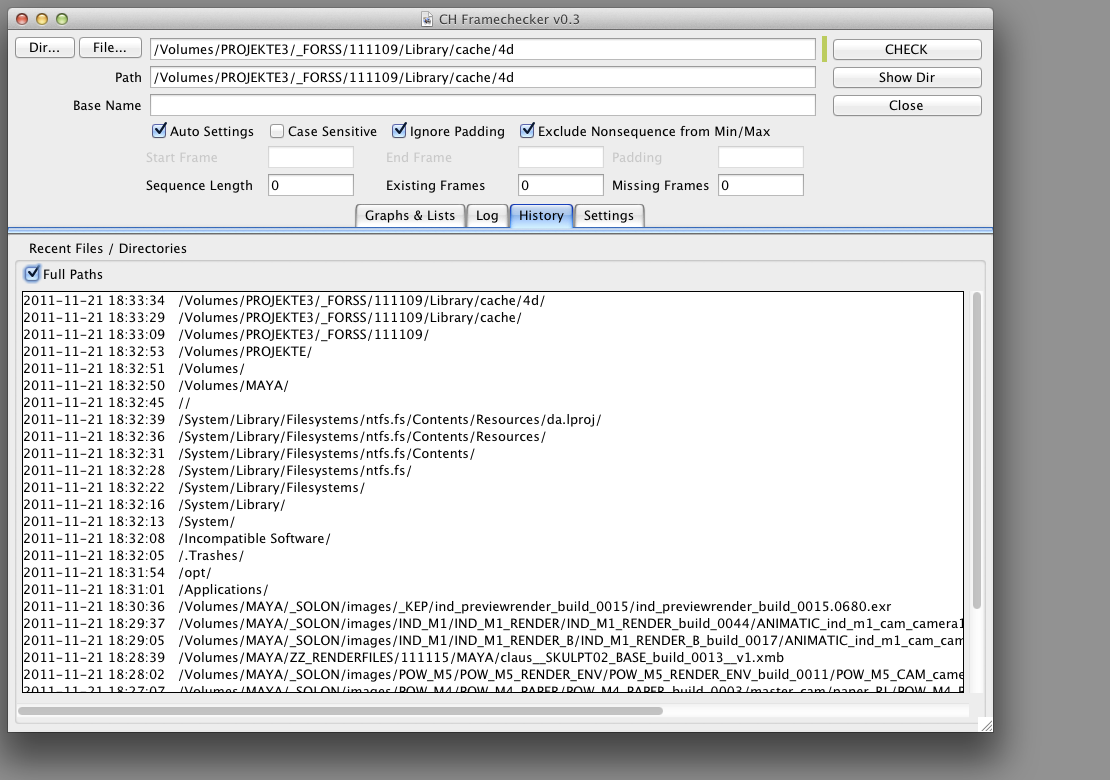Select entry ending in ntfs.fs/Contents/Resources/
This screenshot has height=780, width=1110.
coord(493,437)
